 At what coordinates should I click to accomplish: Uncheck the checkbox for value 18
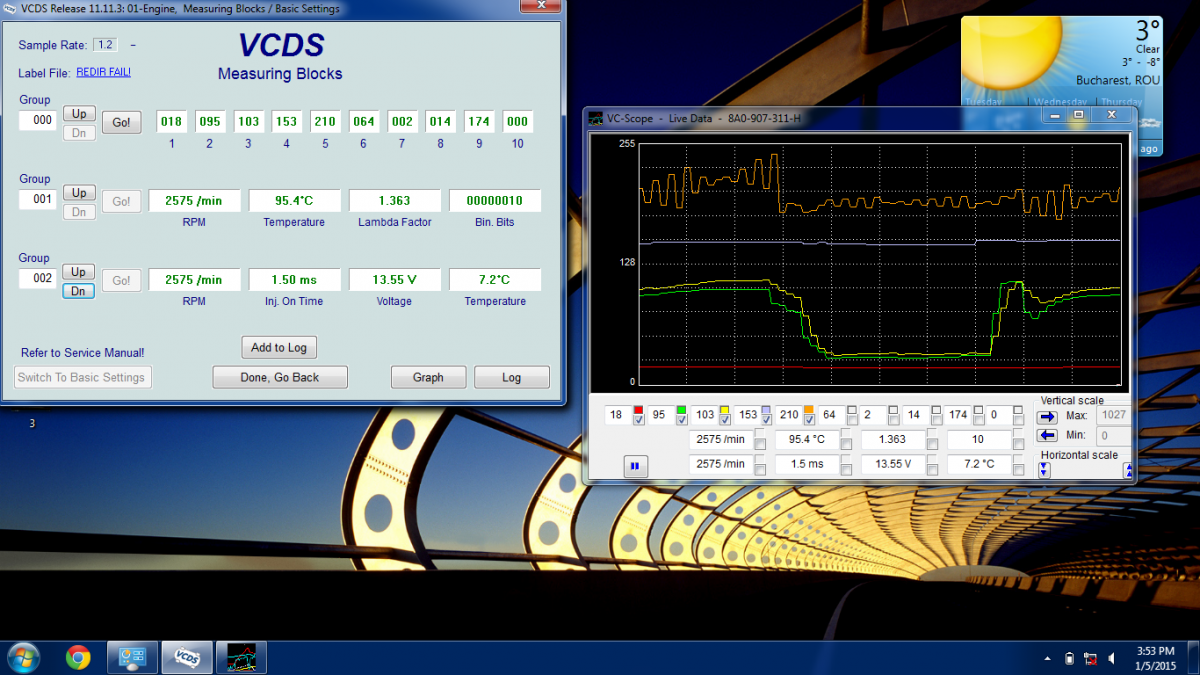(640, 420)
